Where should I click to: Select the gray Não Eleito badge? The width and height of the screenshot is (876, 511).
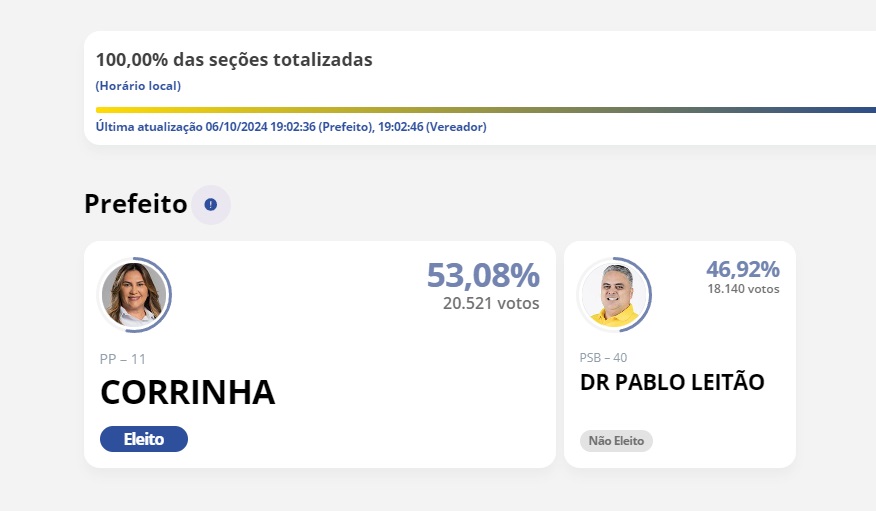tap(616, 441)
